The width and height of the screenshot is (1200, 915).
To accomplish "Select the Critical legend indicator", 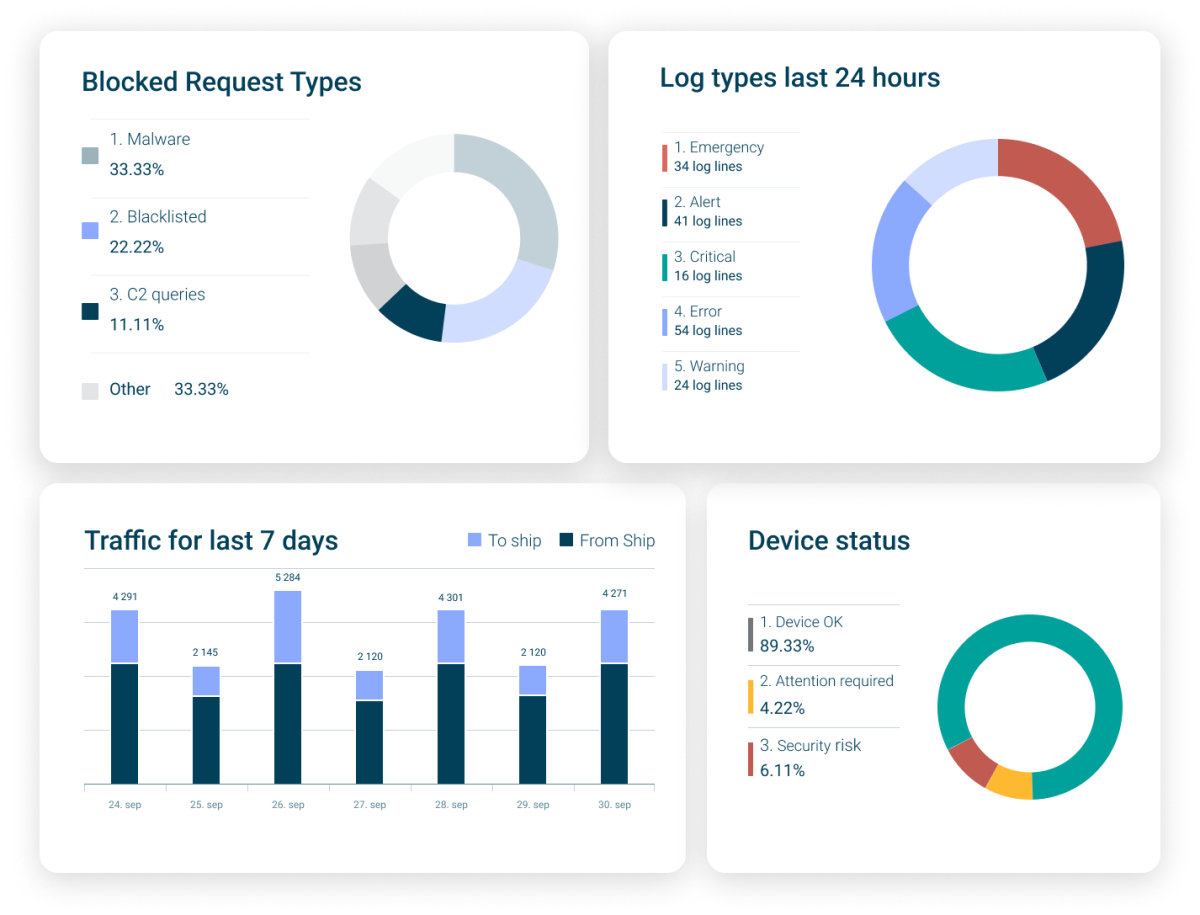I will click(662, 268).
